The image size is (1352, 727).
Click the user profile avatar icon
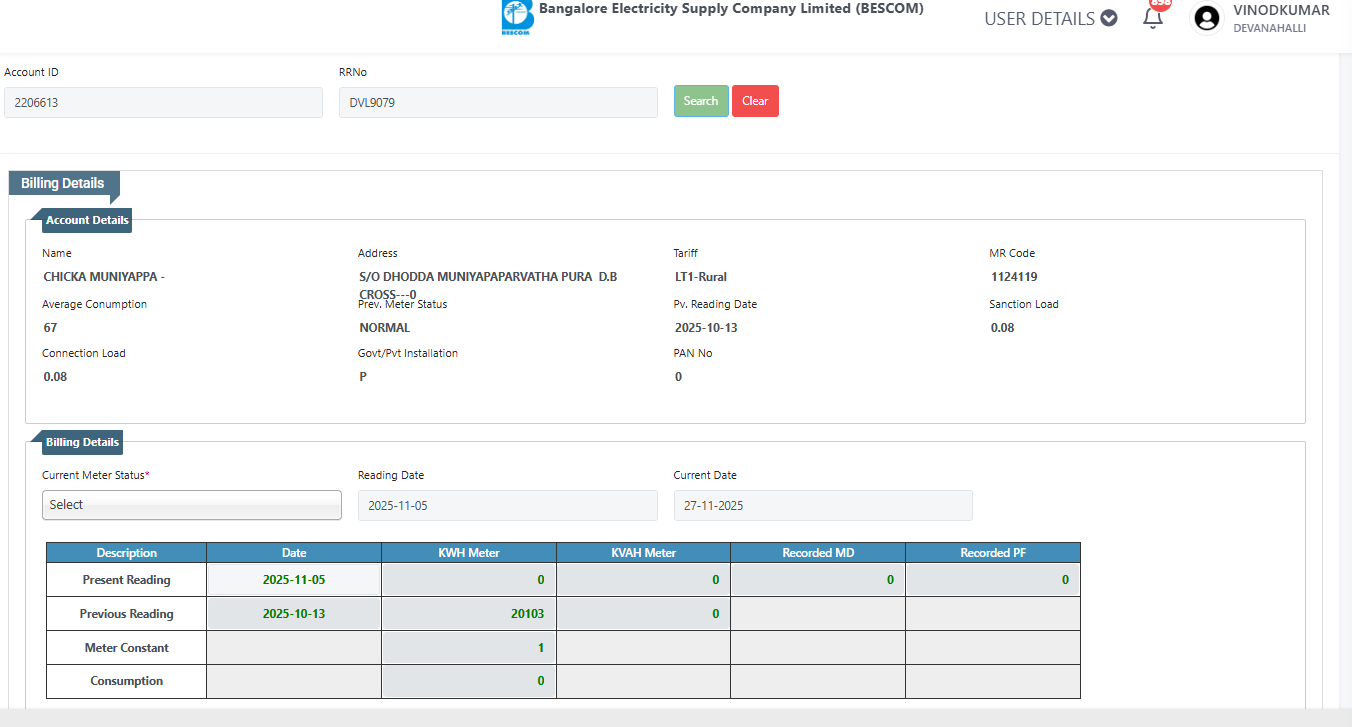(1207, 18)
